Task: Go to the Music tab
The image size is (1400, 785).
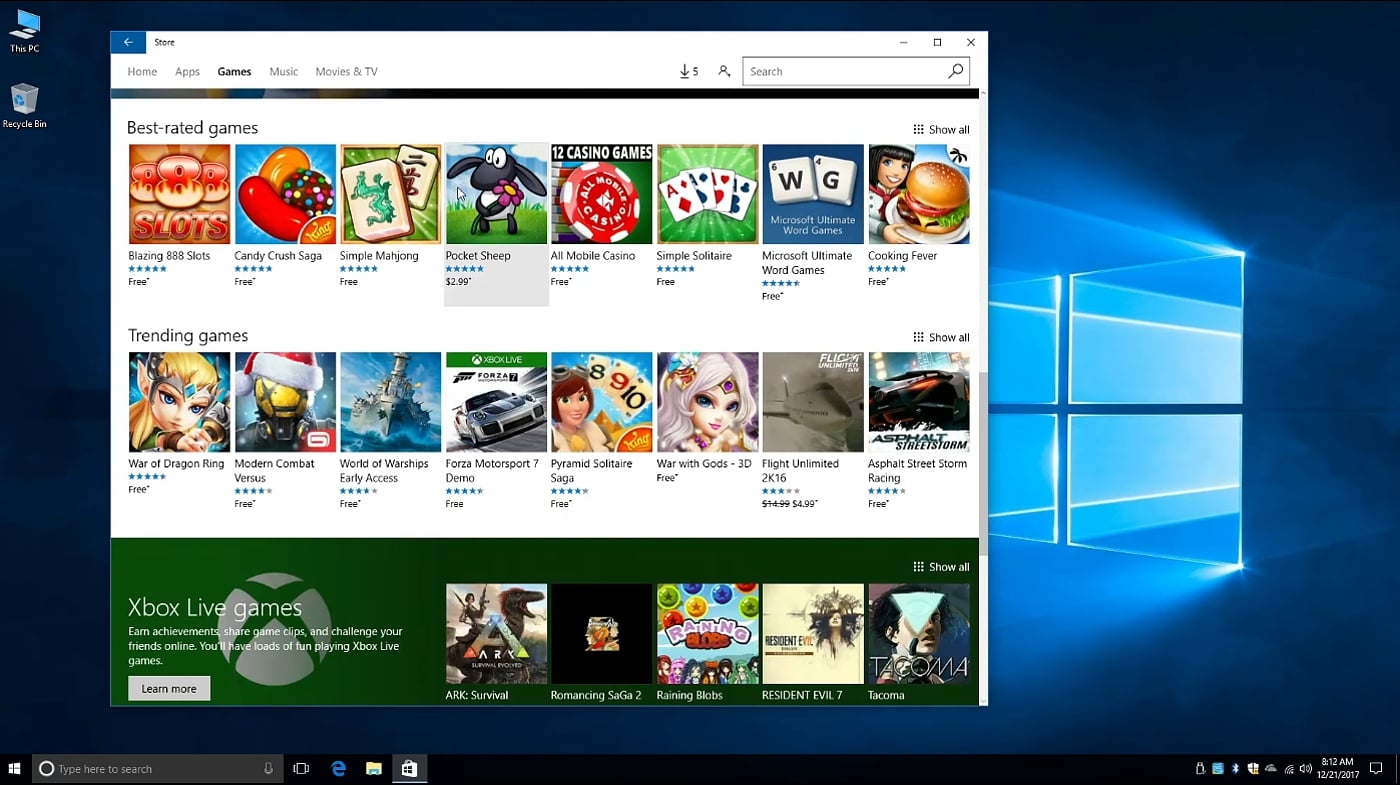Action: (x=284, y=72)
